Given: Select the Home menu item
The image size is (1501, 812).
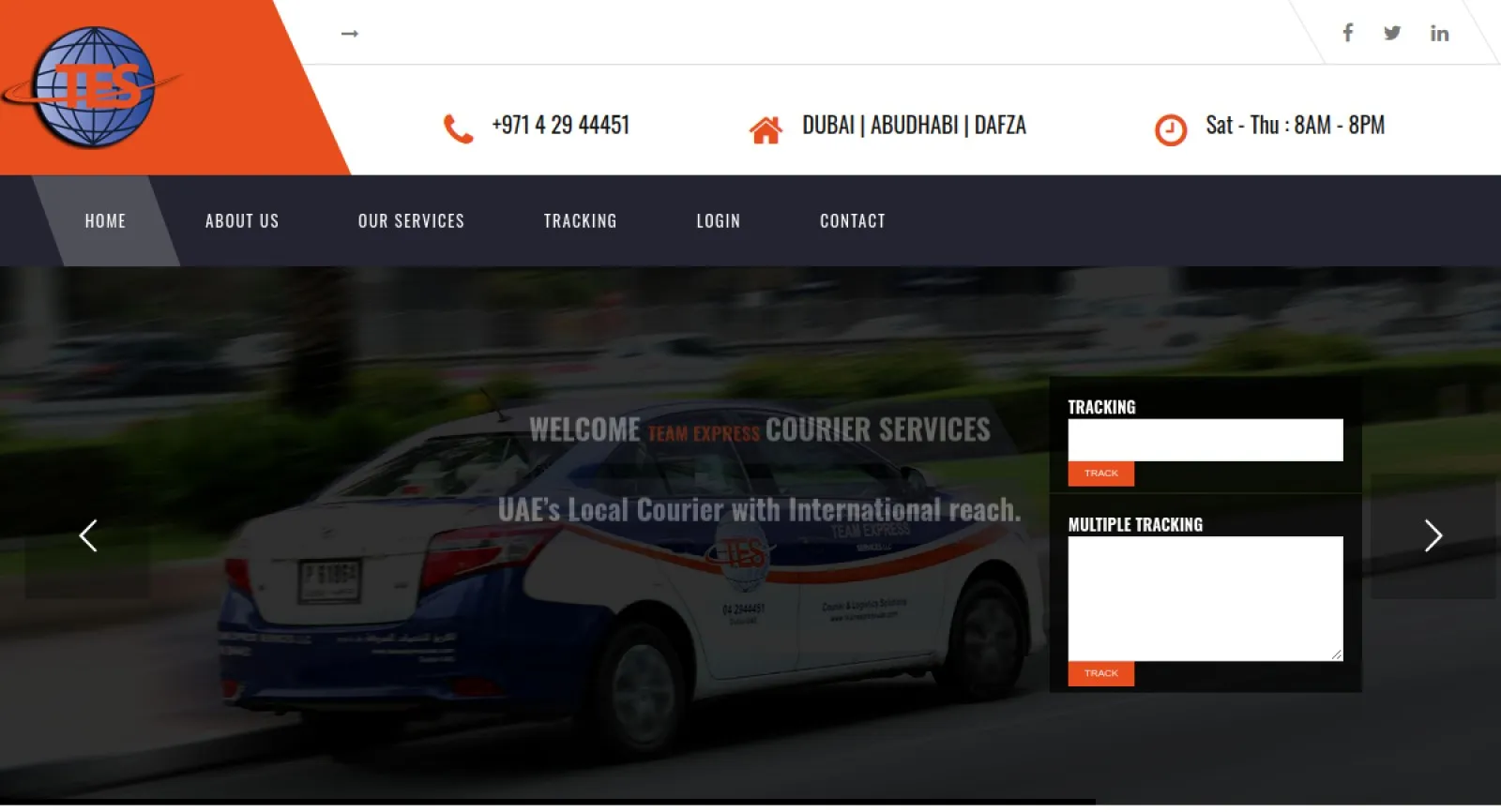Looking at the screenshot, I should [105, 221].
